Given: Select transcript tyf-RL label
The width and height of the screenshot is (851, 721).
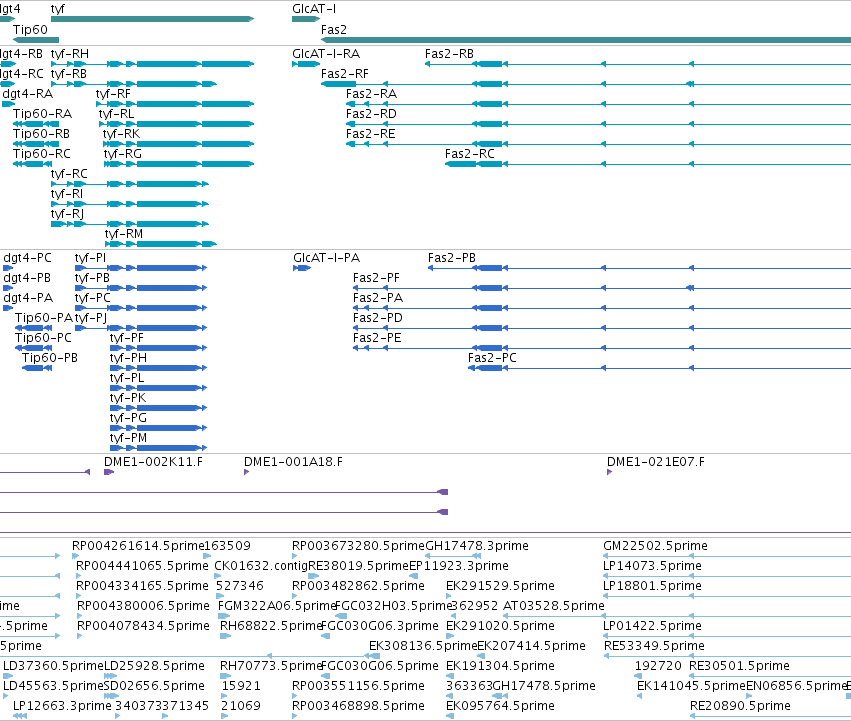Looking at the screenshot, I should [x=116, y=114].
